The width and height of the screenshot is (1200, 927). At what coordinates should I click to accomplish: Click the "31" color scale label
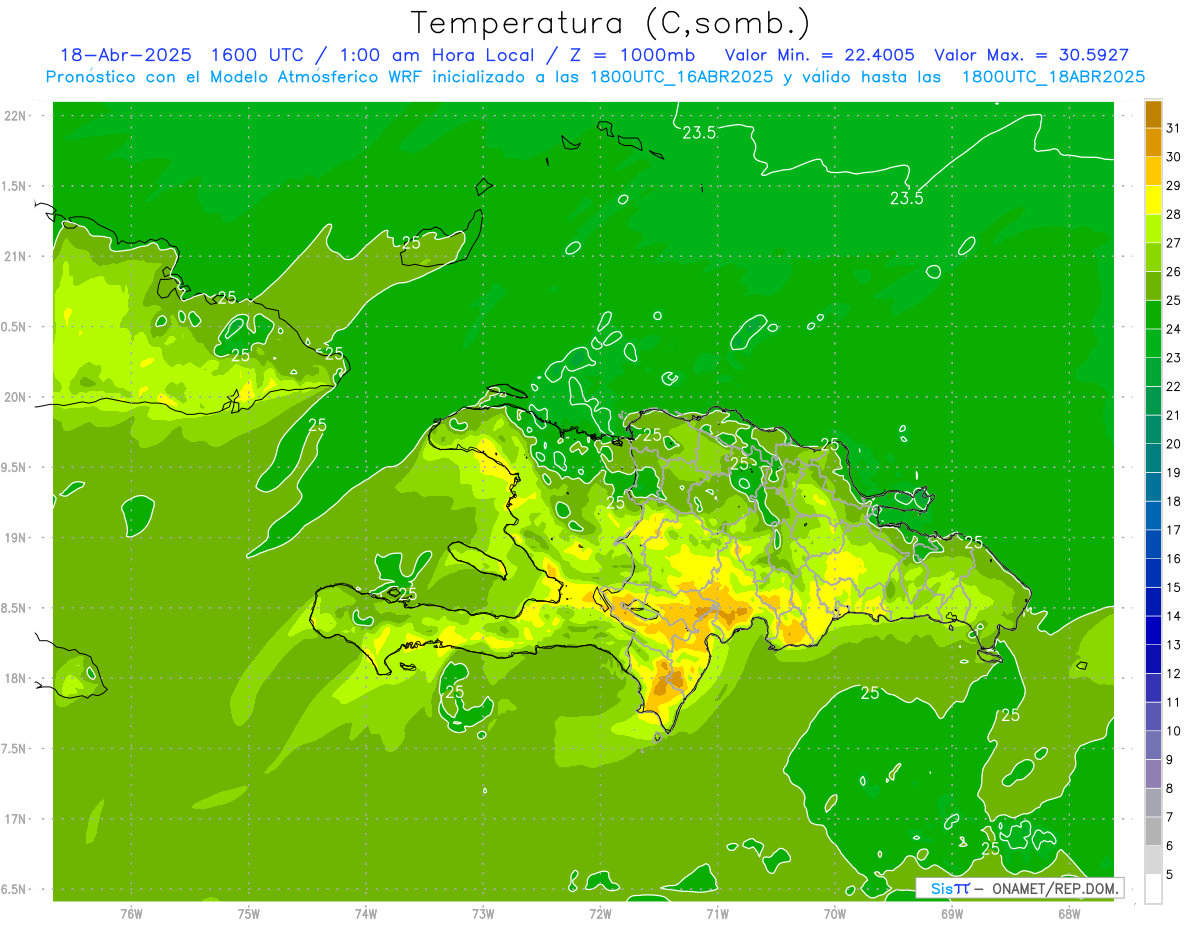point(1173,128)
